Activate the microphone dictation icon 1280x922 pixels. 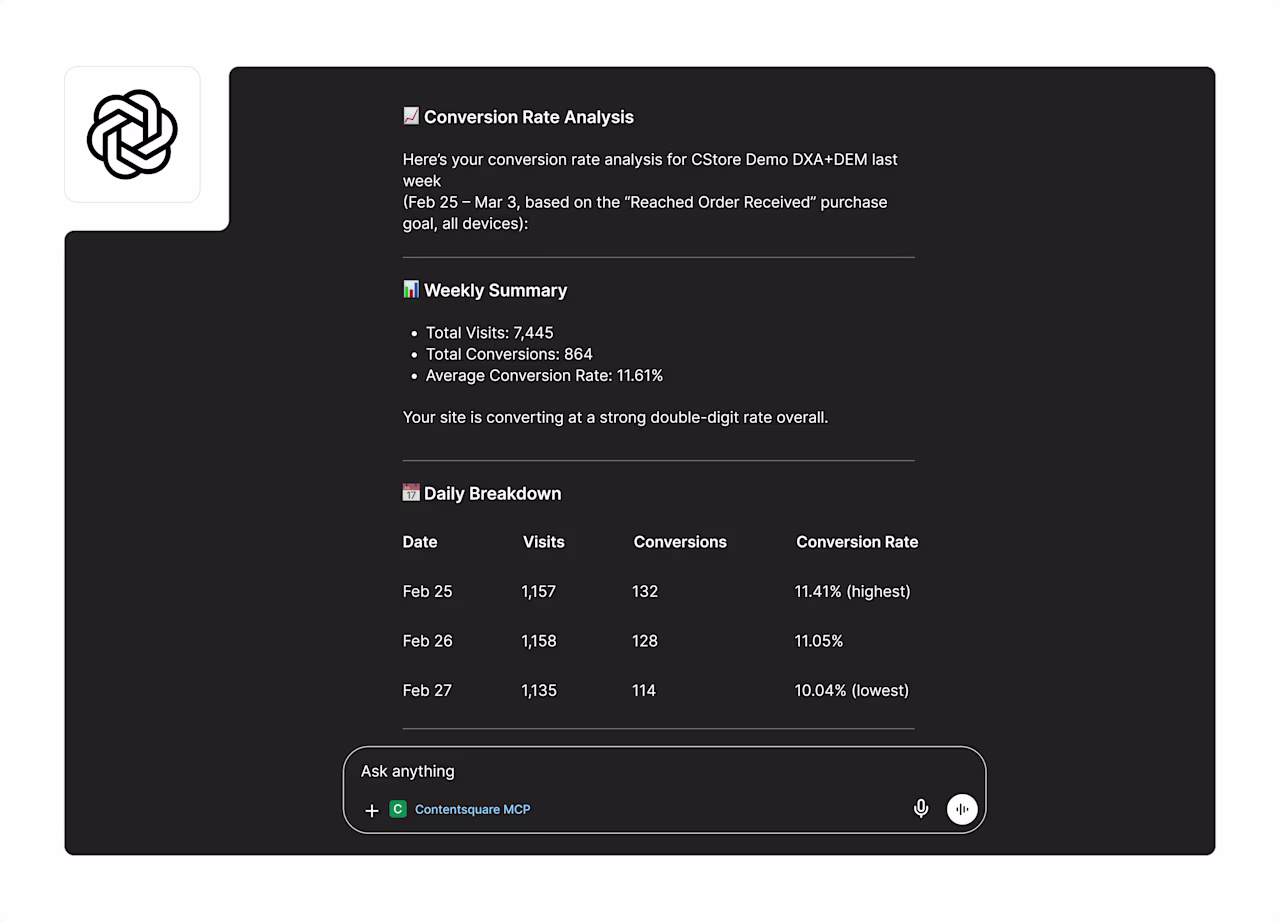[921, 808]
